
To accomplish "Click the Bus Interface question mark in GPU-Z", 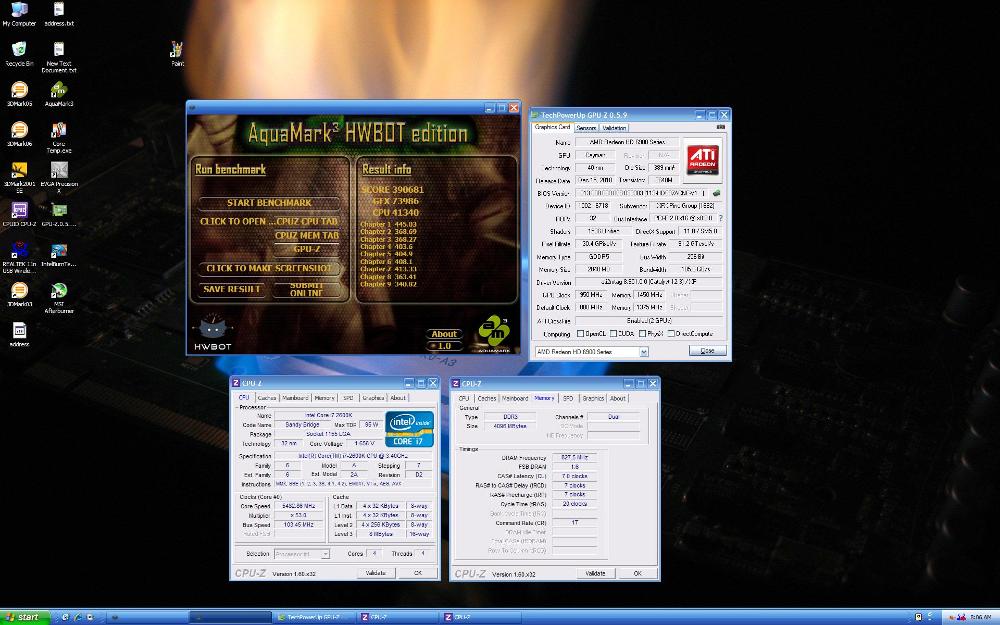I will [x=721, y=218].
